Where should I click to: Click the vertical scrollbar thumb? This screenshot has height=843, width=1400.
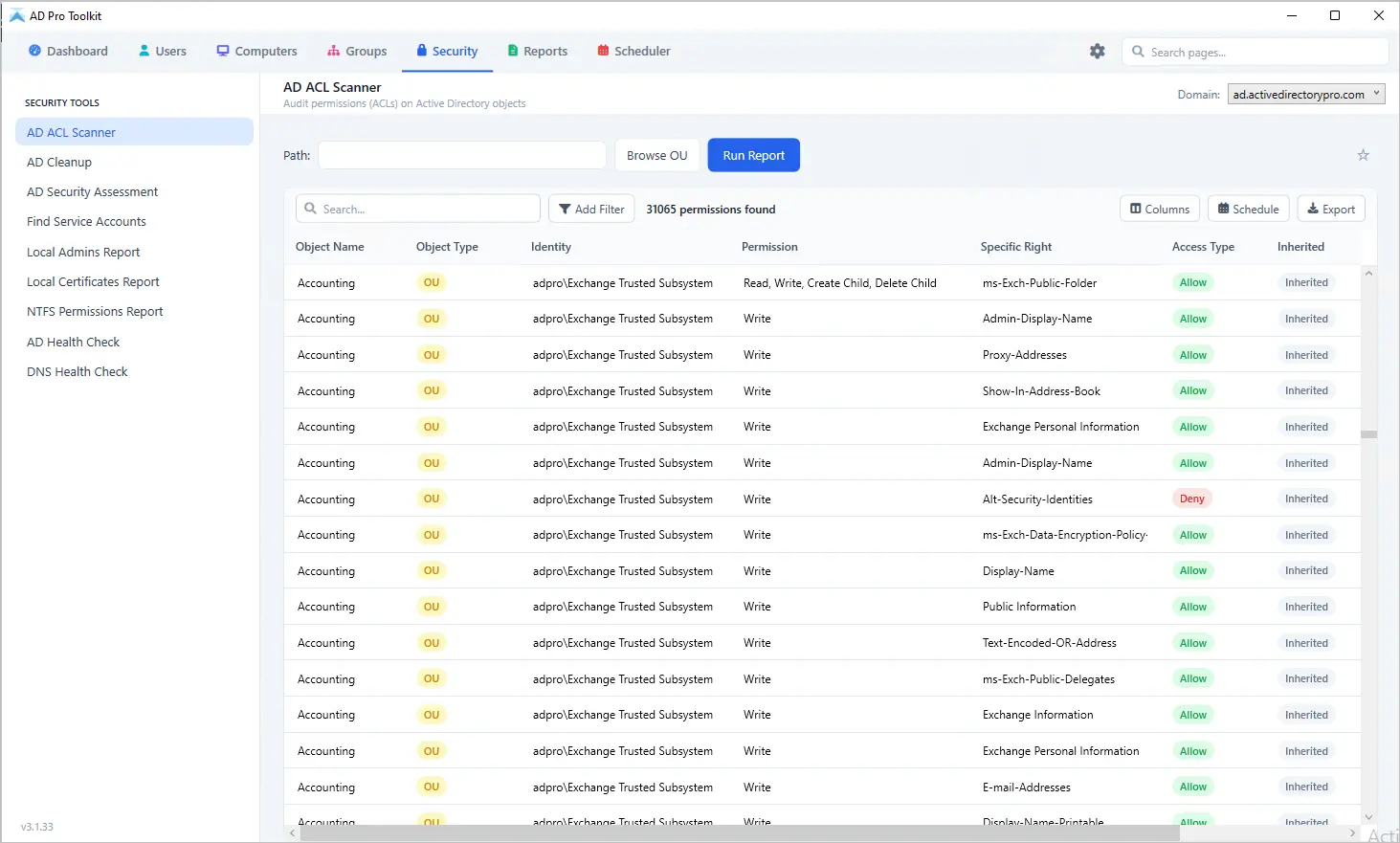1369,434
